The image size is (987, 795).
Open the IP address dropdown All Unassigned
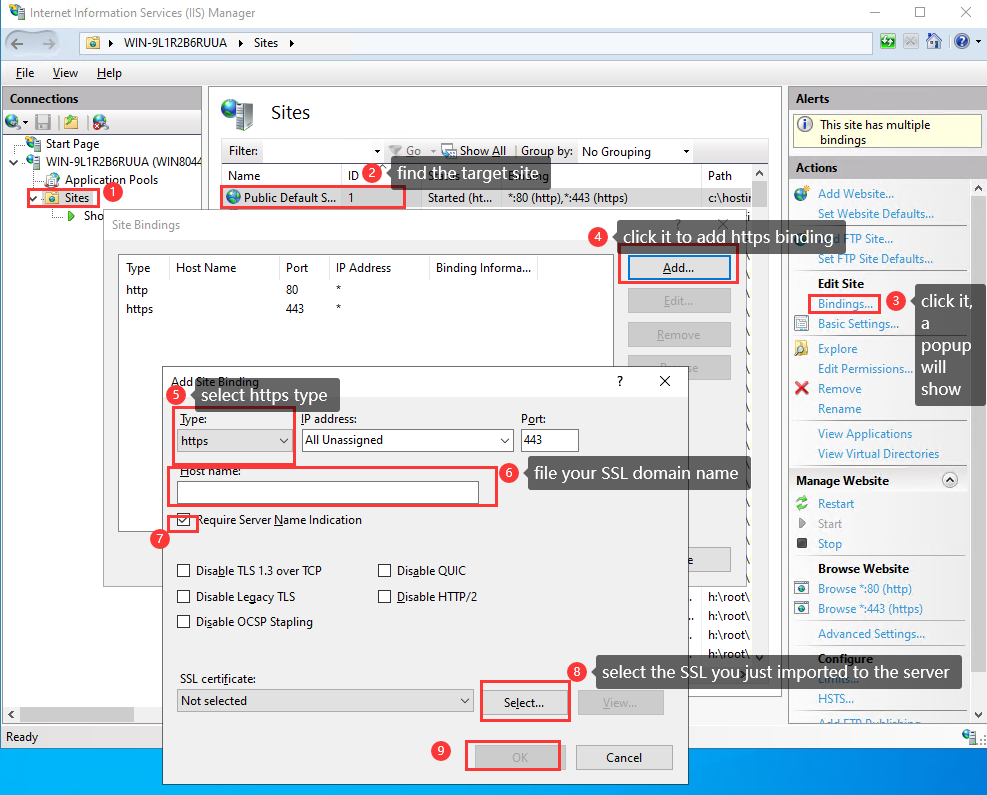pyautogui.click(x=407, y=440)
